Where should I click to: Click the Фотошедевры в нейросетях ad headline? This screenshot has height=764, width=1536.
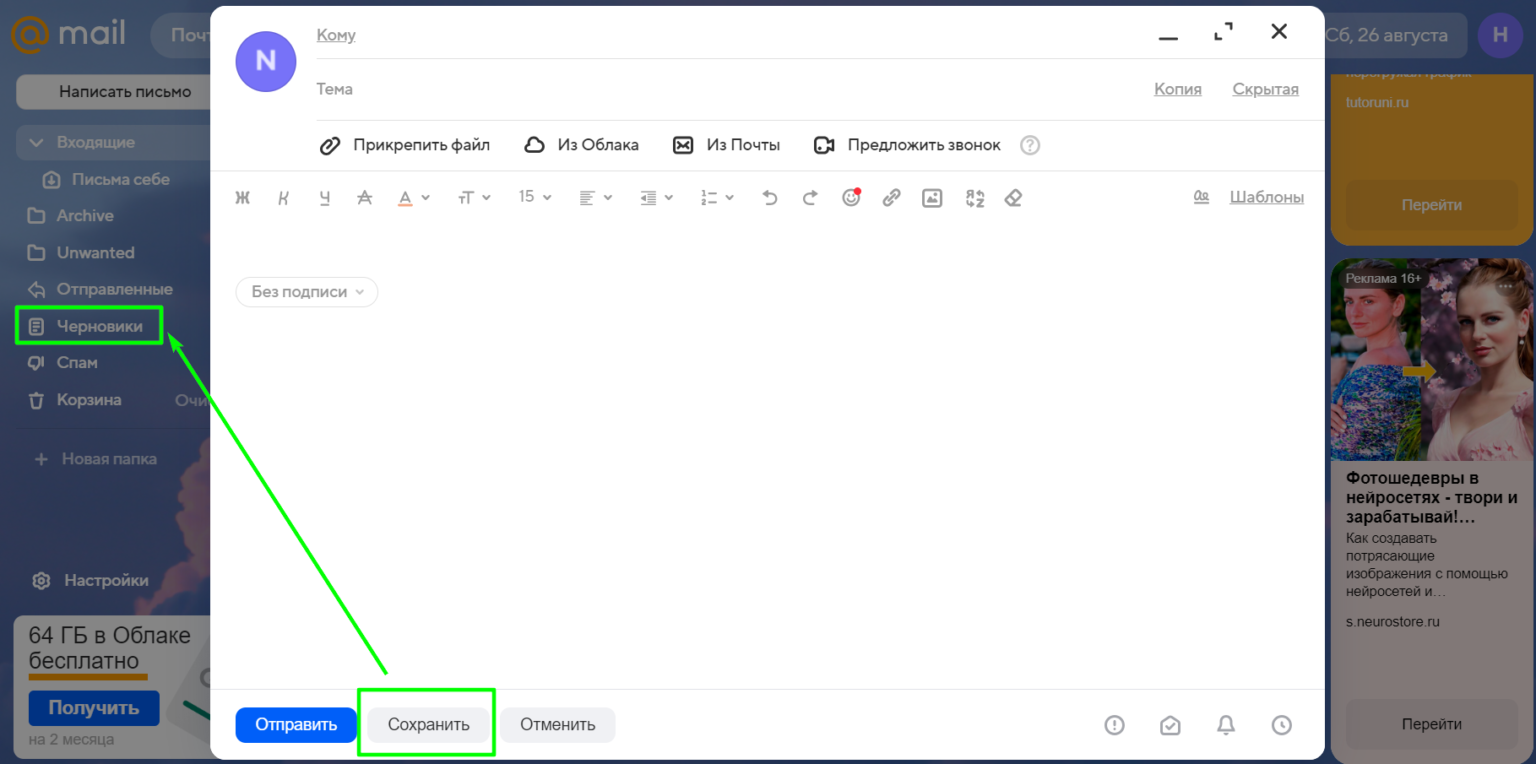1432,498
